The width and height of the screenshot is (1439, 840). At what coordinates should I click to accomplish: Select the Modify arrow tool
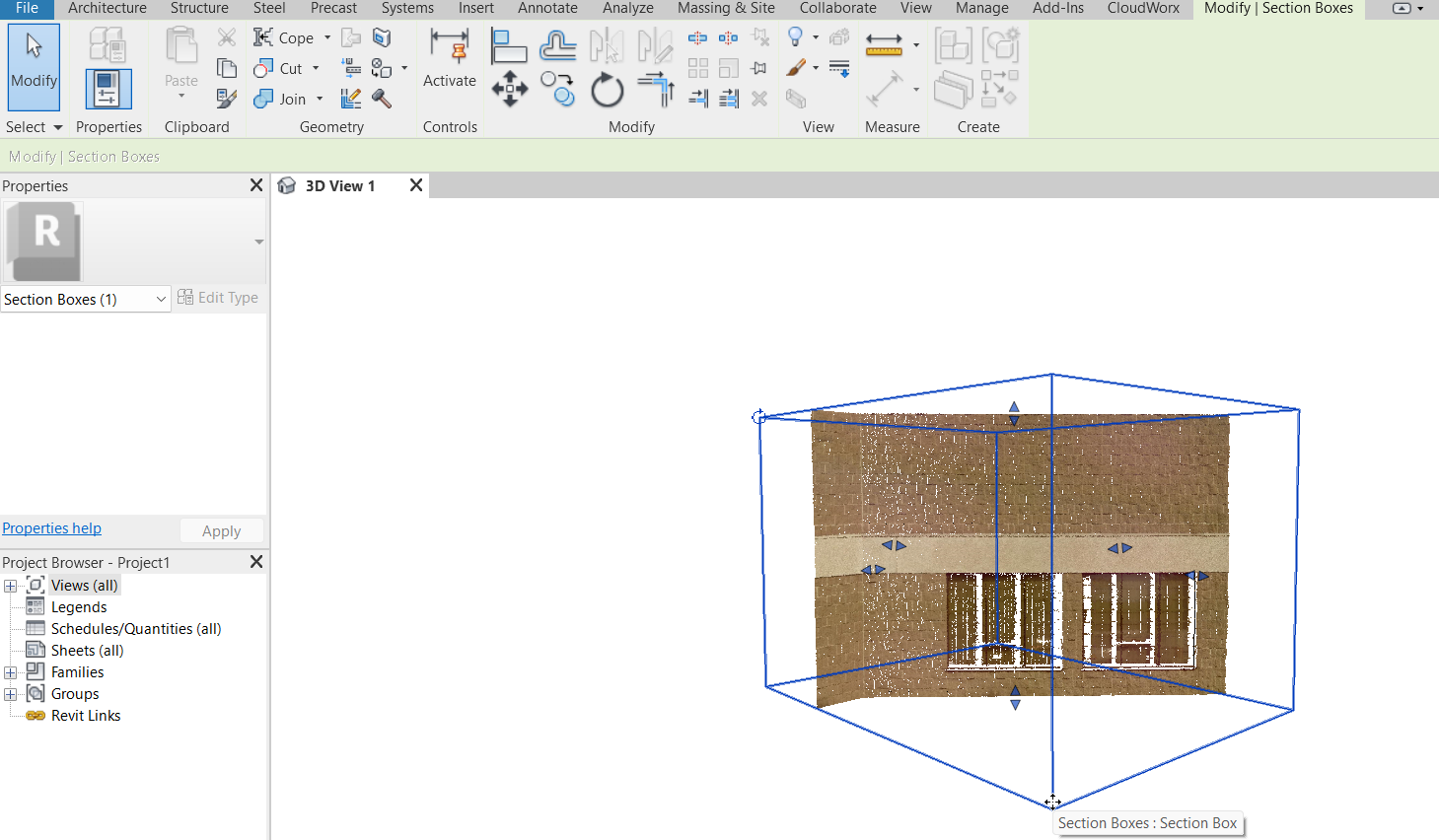tap(34, 66)
